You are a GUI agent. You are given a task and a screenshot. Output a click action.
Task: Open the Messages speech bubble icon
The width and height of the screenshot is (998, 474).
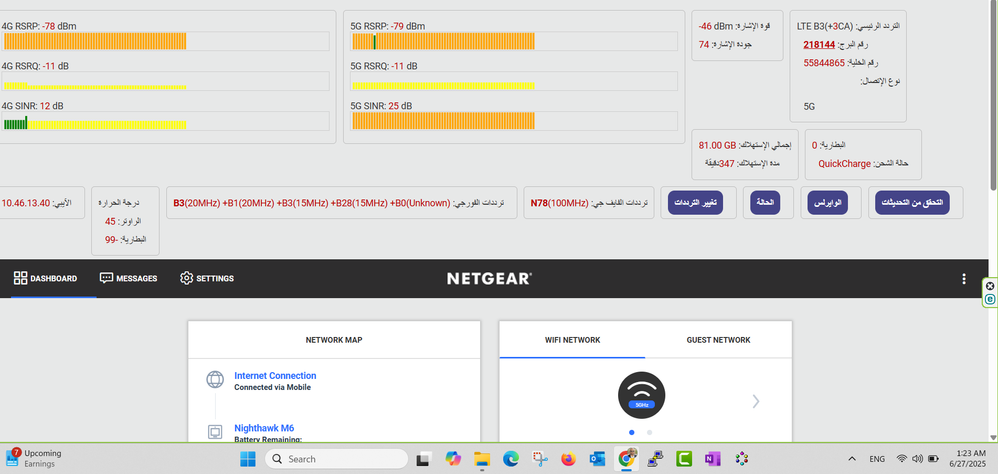(x=106, y=278)
